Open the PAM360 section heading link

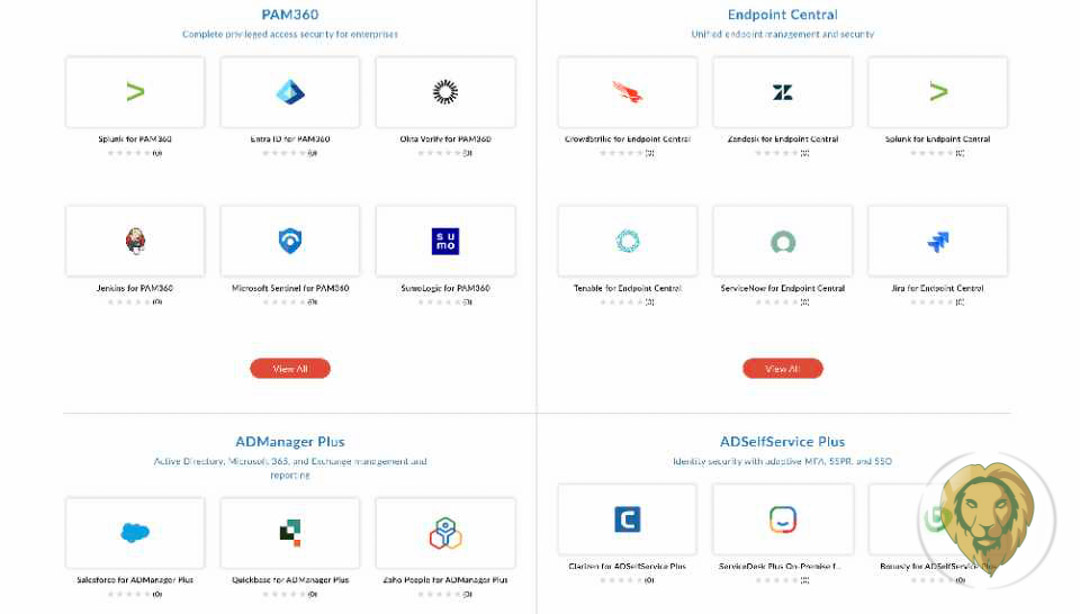(x=290, y=14)
